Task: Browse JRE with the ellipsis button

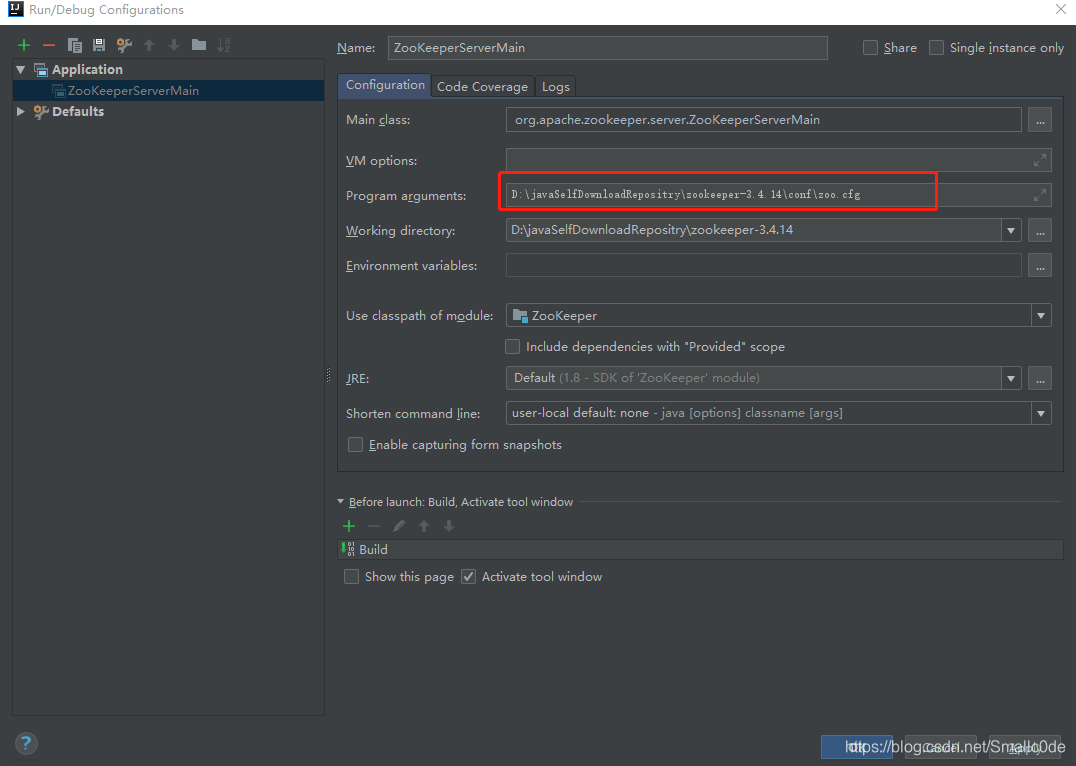Action: pyautogui.click(x=1040, y=378)
